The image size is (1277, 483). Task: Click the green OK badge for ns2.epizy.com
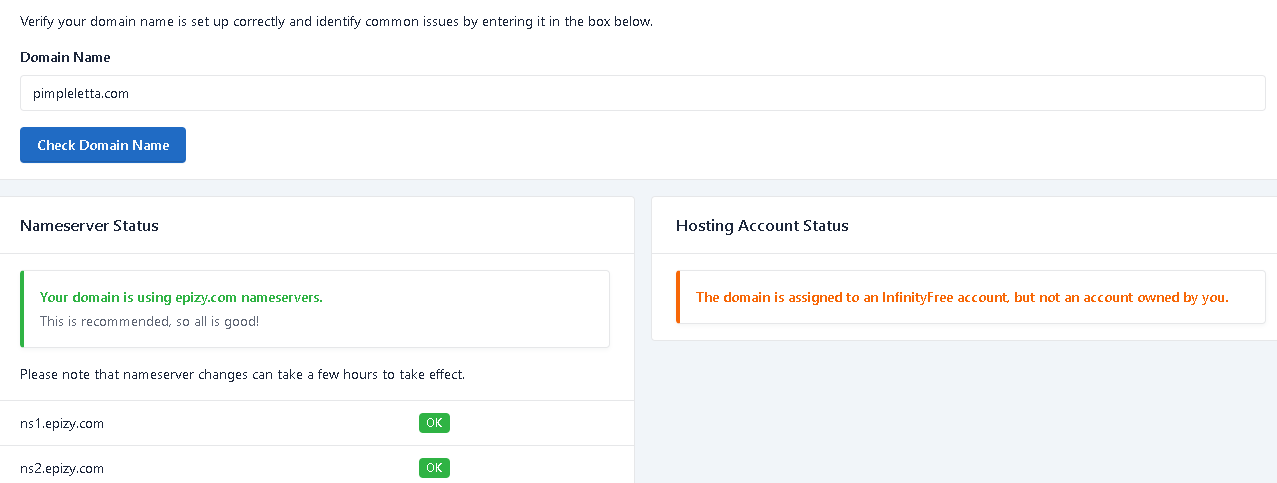pos(434,468)
